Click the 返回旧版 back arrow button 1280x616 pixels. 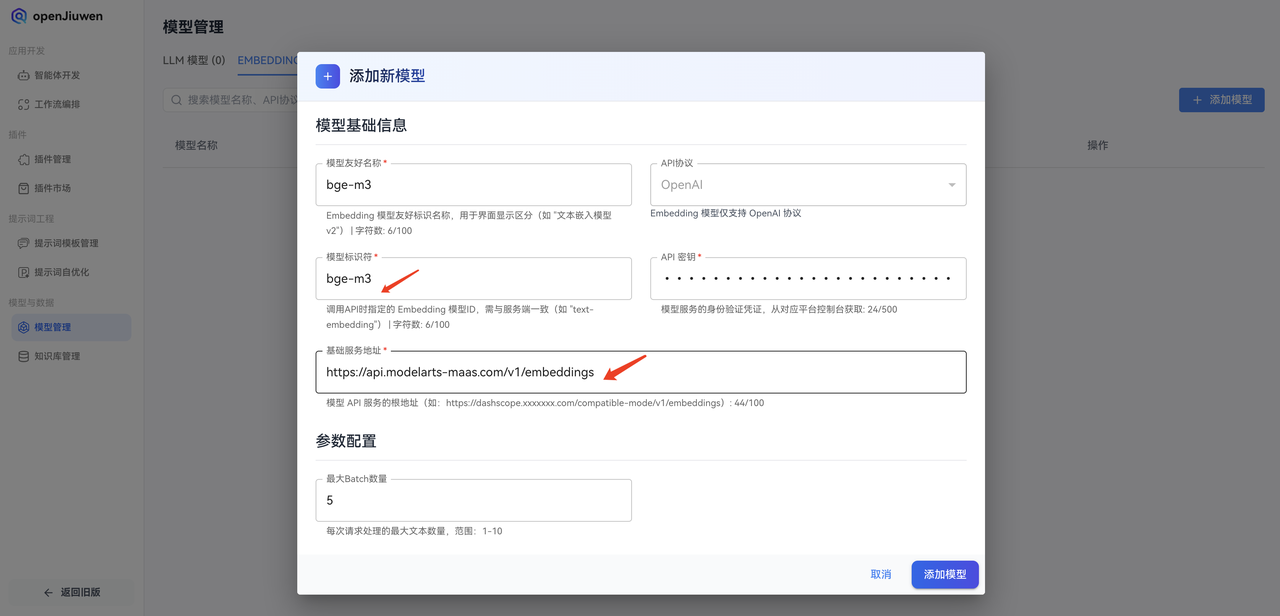coord(72,592)
